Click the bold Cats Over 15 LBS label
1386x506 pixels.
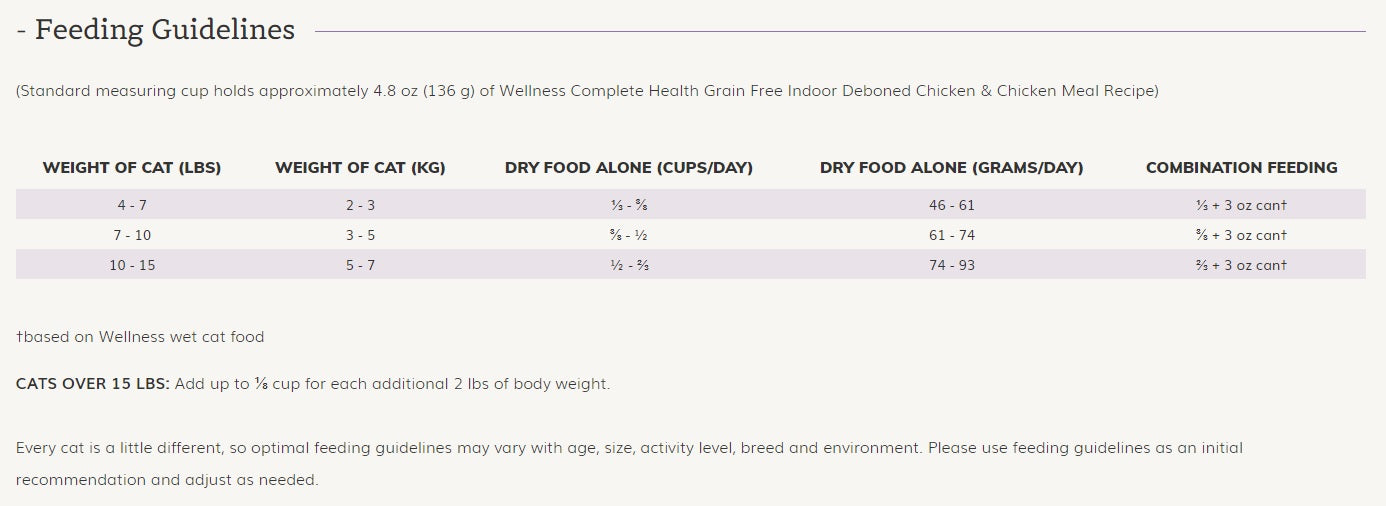(93, 384)
